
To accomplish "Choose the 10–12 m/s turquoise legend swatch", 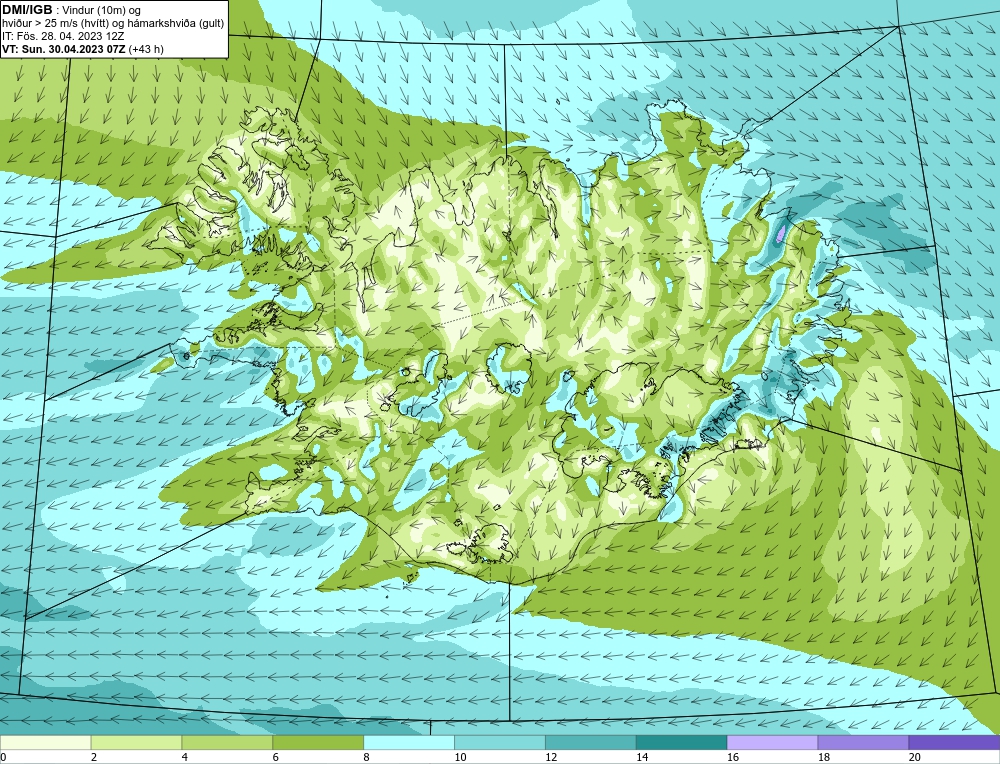I will point(499,742).
